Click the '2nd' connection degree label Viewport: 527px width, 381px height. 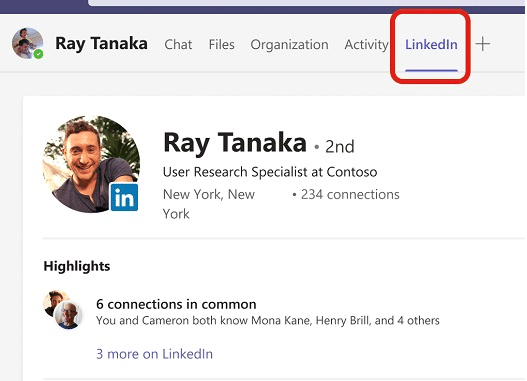click(x=339, y=146)
